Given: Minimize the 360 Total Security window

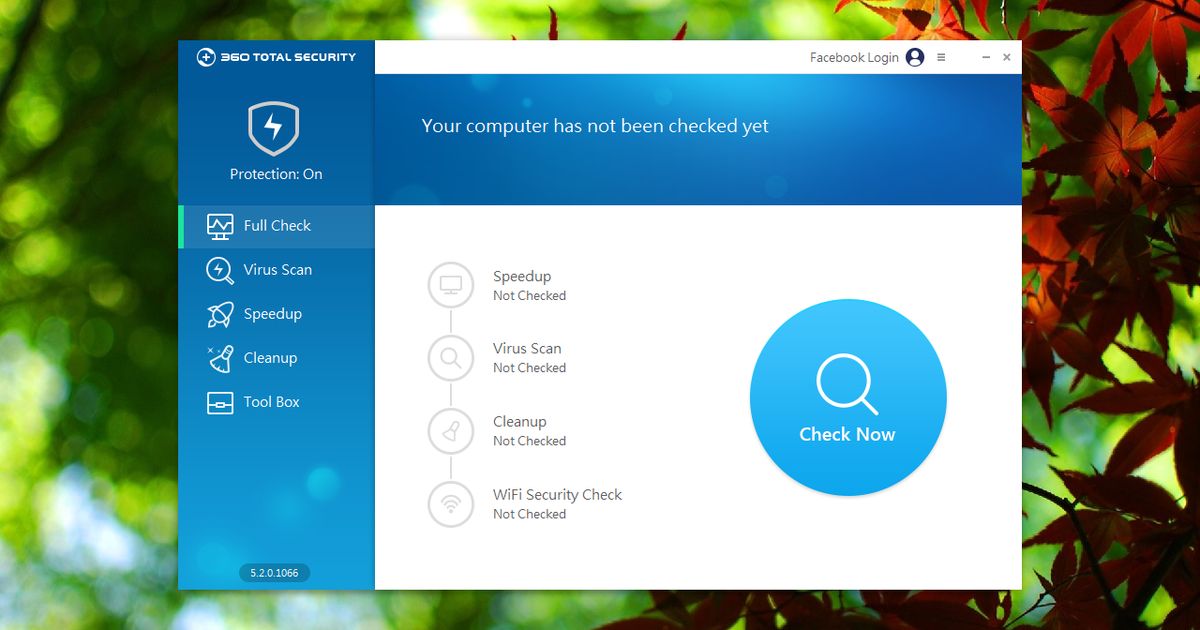Looking at the screenshot, I should tap(985, 58).
